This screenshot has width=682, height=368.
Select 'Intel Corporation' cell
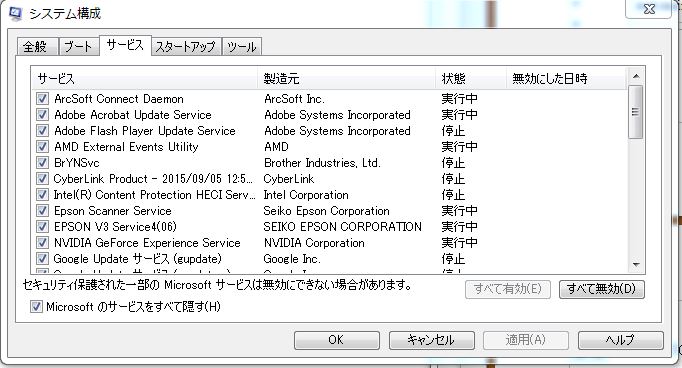(x=306, y=195)
